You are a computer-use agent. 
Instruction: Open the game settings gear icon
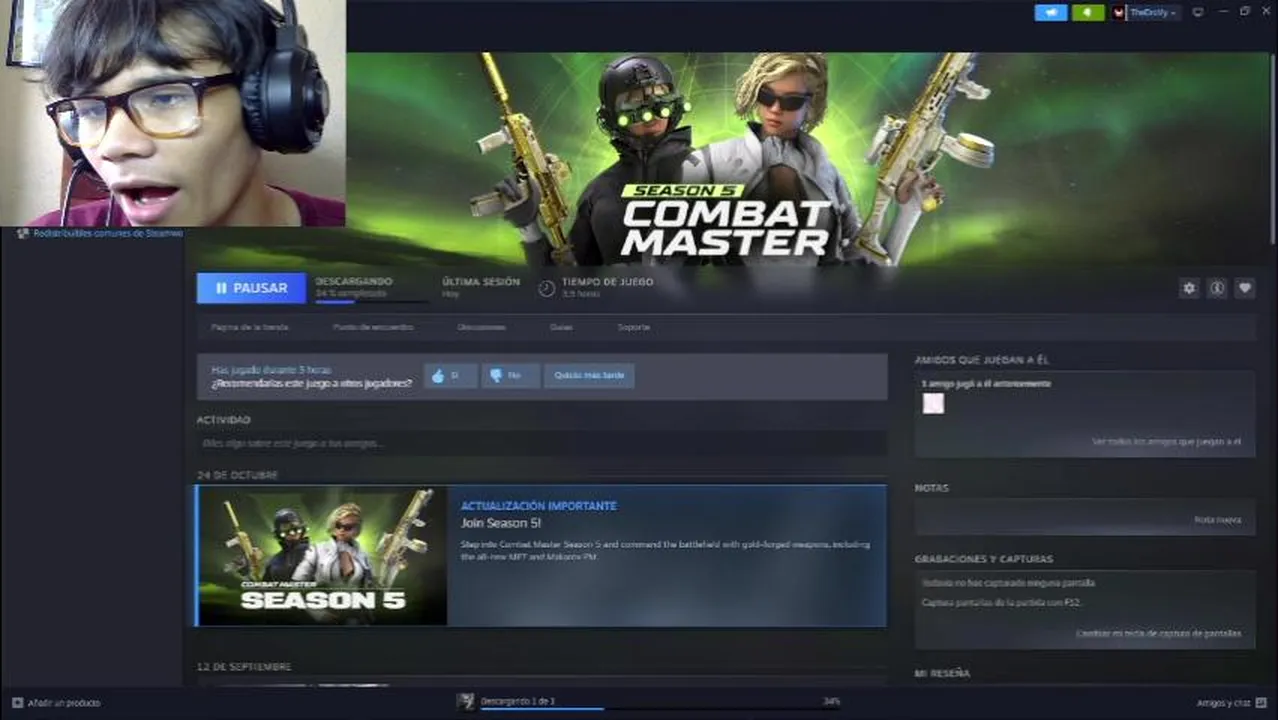click(1188, 288)
